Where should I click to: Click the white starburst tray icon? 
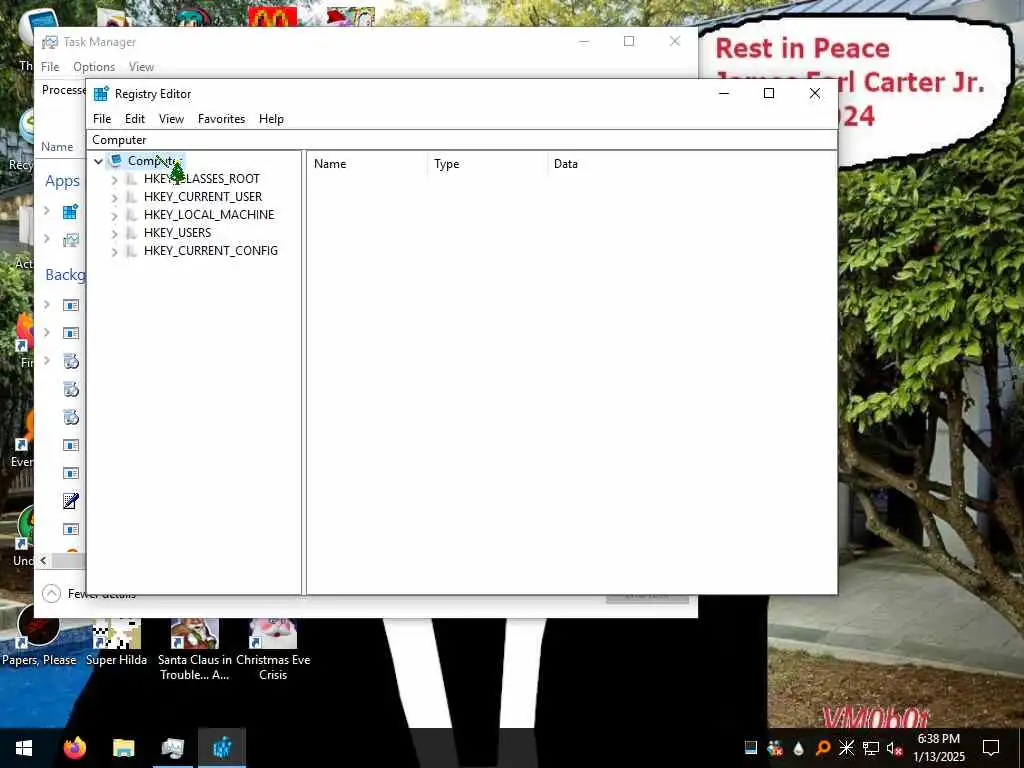(846, 748)
